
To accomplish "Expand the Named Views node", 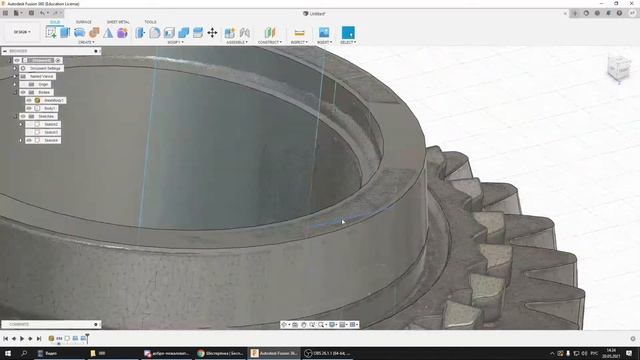I will pos(15,76).
